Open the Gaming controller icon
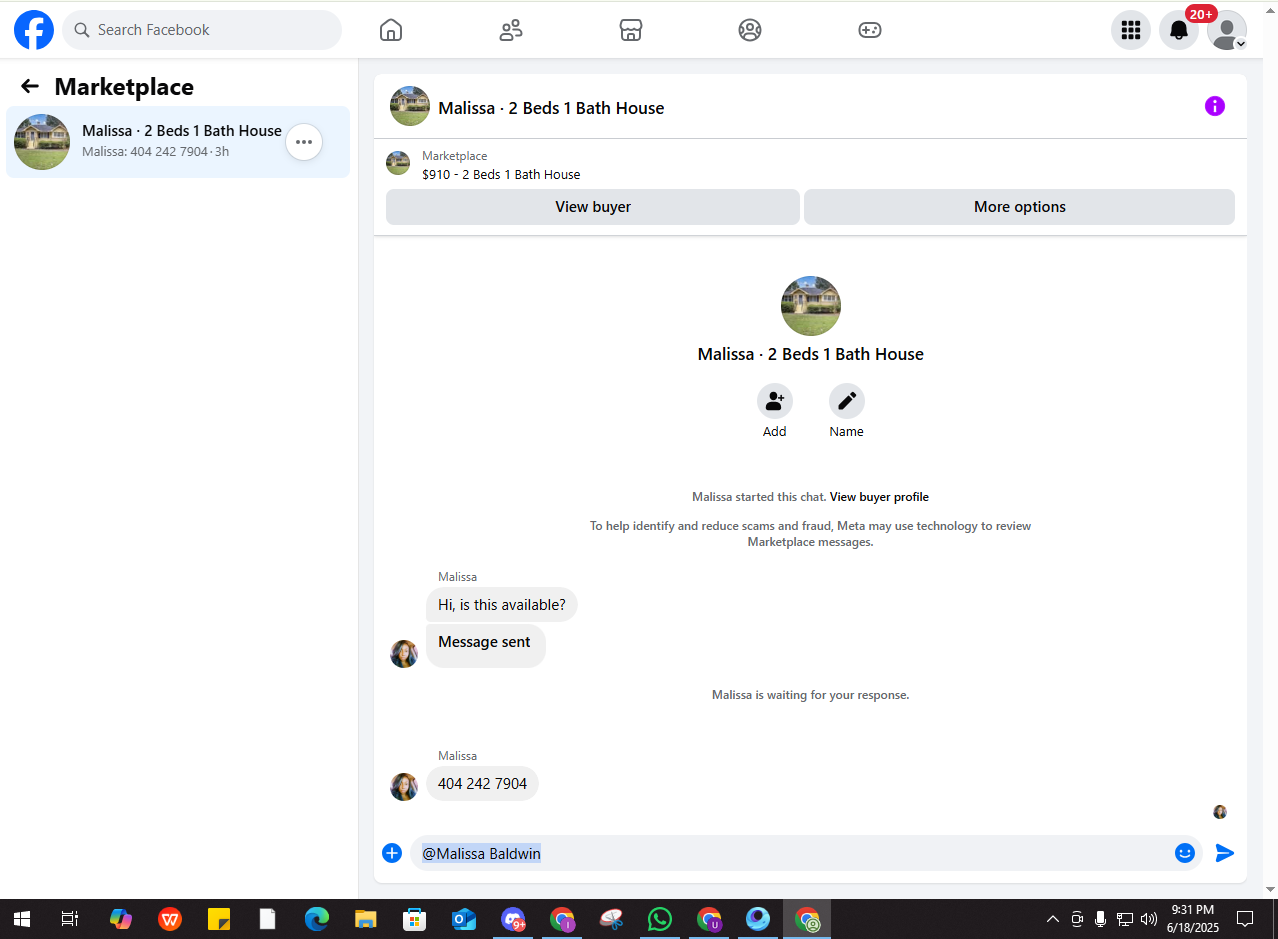 tap(870, 30)
